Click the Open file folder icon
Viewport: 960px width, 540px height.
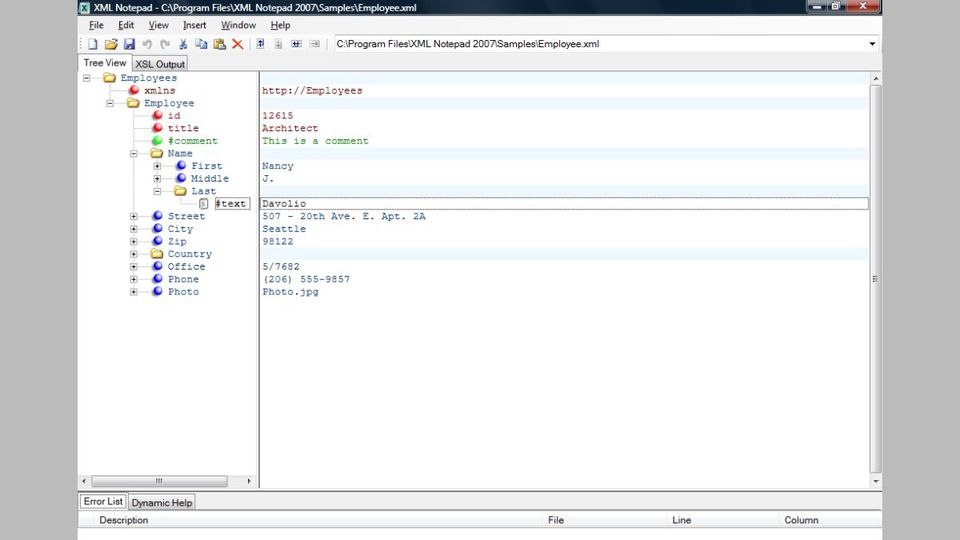[x=111, y=44]
